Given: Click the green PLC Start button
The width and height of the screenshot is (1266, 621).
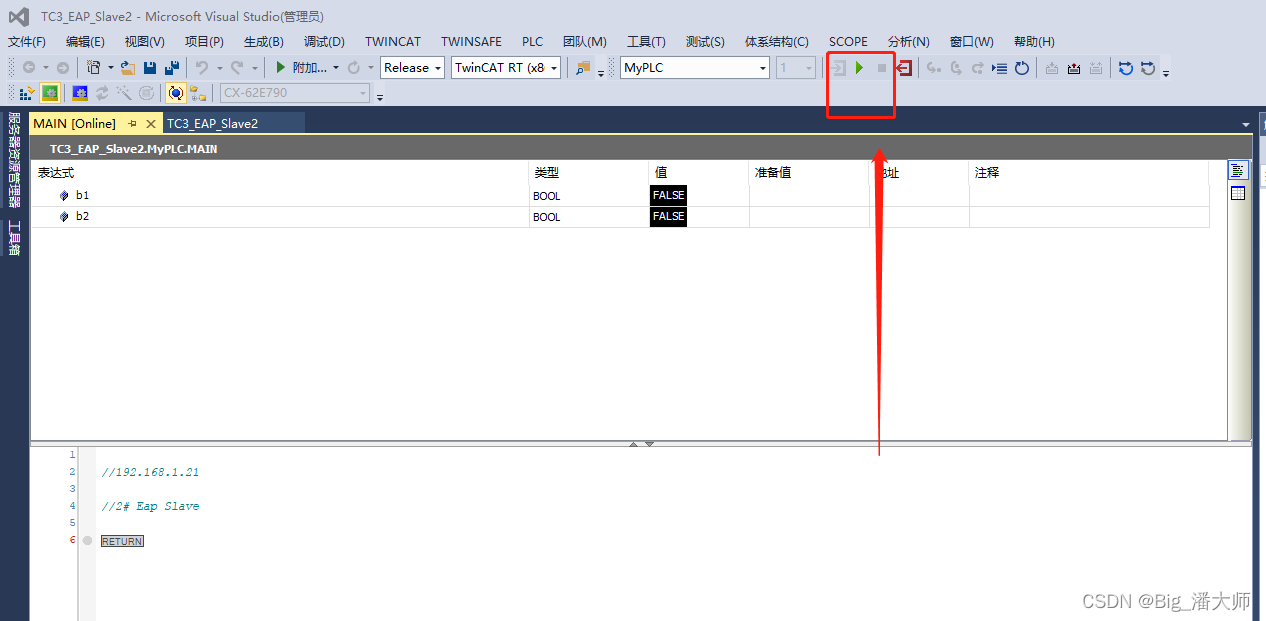Looking at the screenshot, I should click(859, 68).
